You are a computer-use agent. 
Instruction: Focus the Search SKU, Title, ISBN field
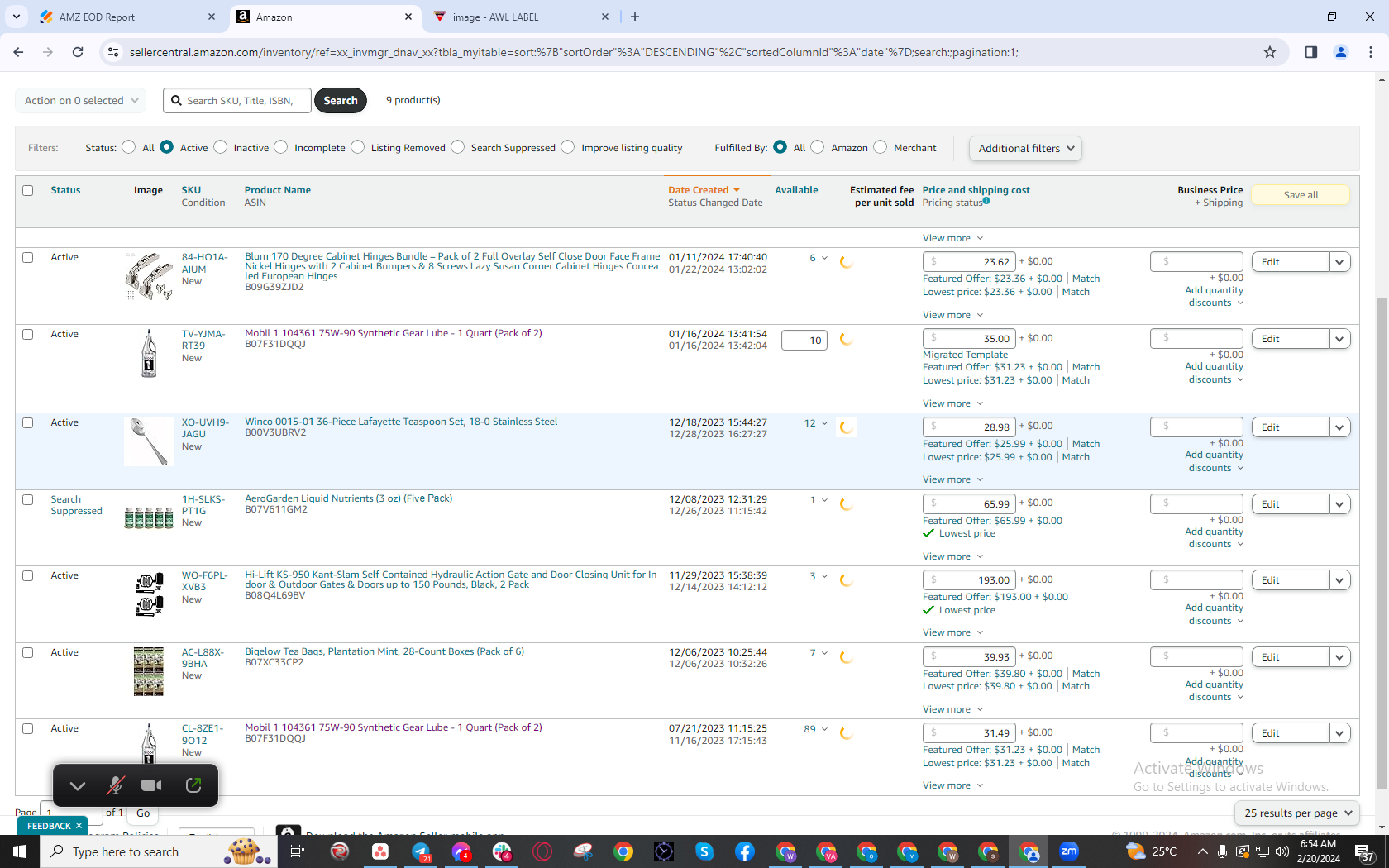point(237,100)
